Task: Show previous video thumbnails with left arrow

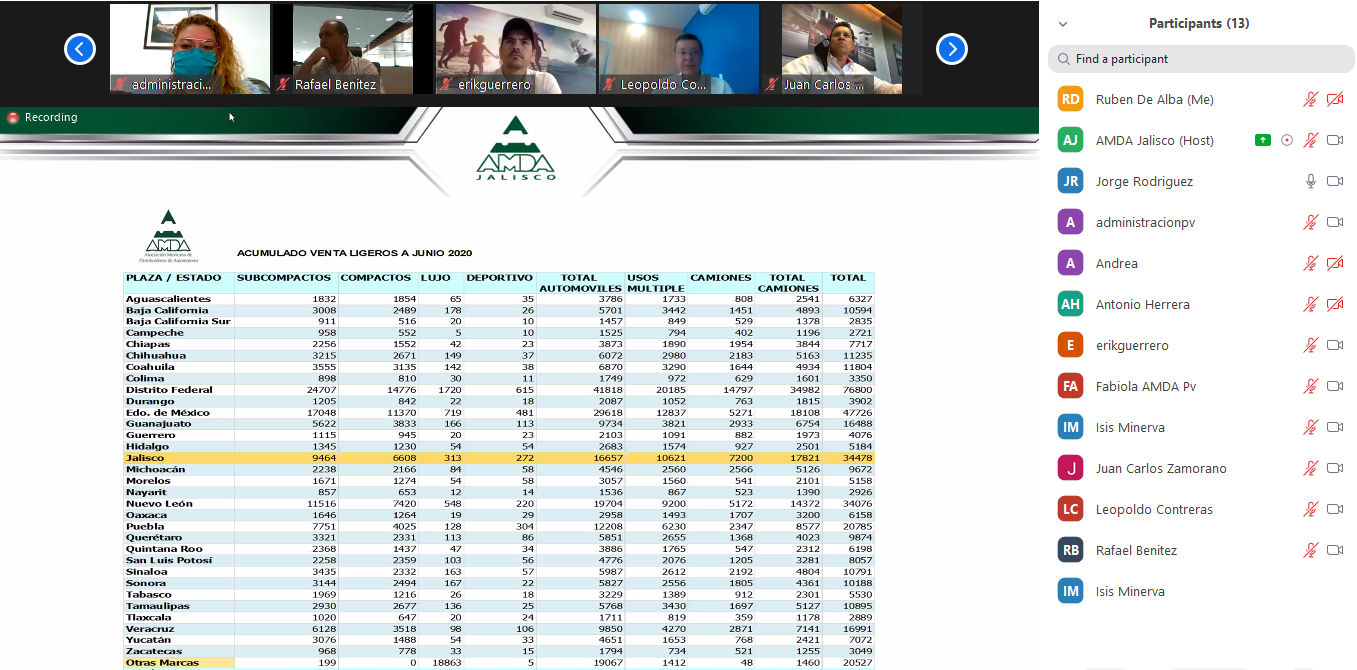Action: click(x=80, y=48)
